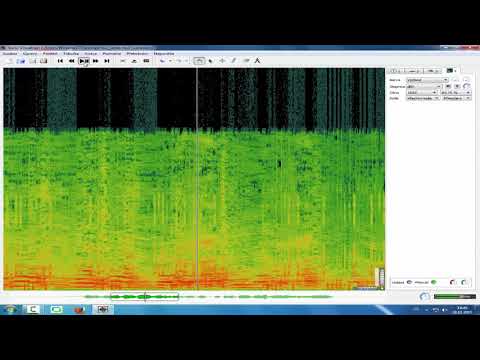This screenshot has width=480, height=360.
Task: Switch to the waveform layer tab in properties panel
Action: click(x=413, y=71)
